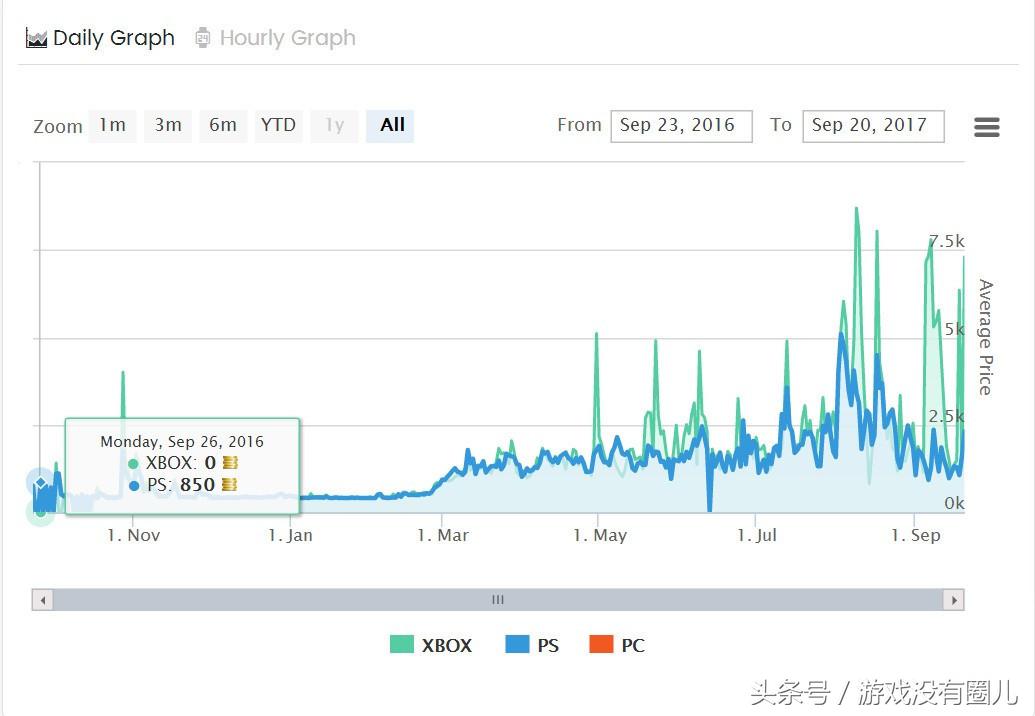1035x716 pixels.
Task: Click the 5k price axis label
Action: coord(954,329)
